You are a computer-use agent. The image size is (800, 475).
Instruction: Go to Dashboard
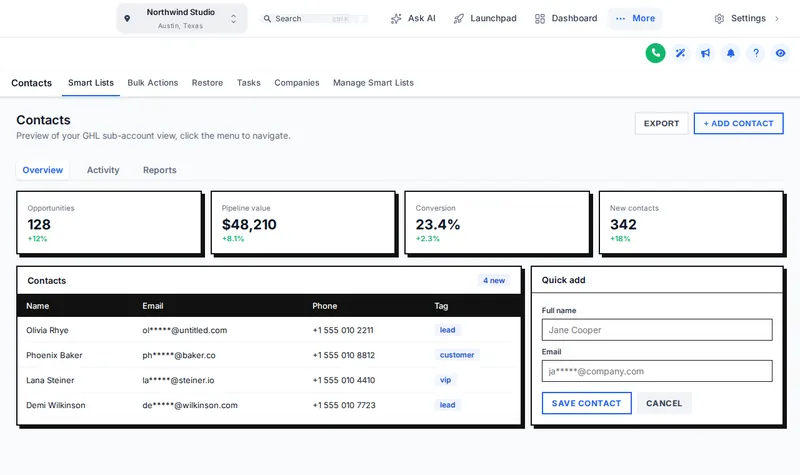click(x=566, y=18)
